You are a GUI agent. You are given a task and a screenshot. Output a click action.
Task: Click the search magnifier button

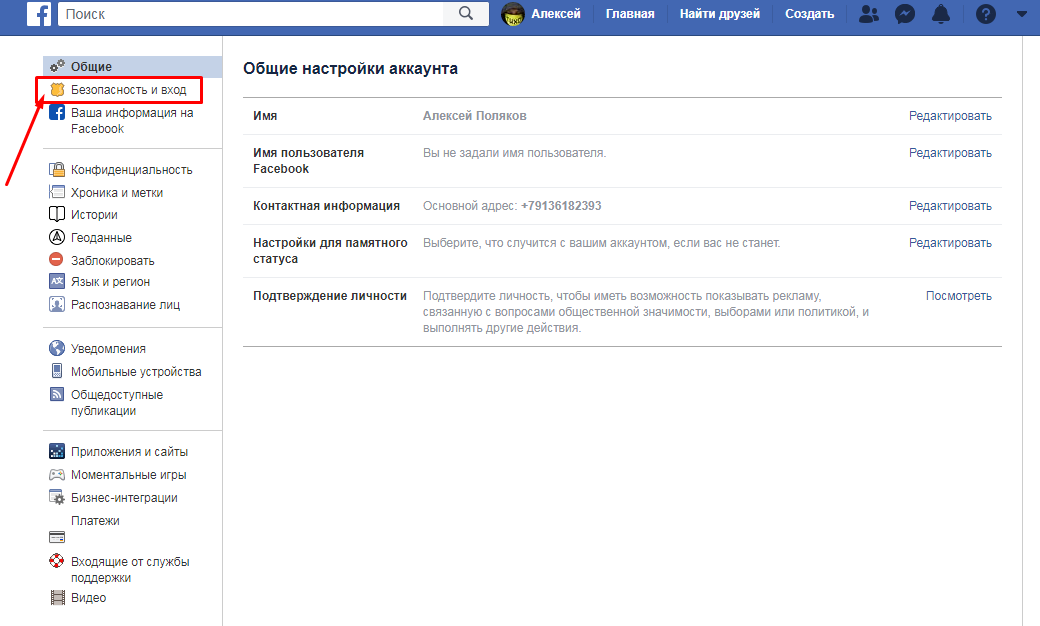[x=466, y=13]
